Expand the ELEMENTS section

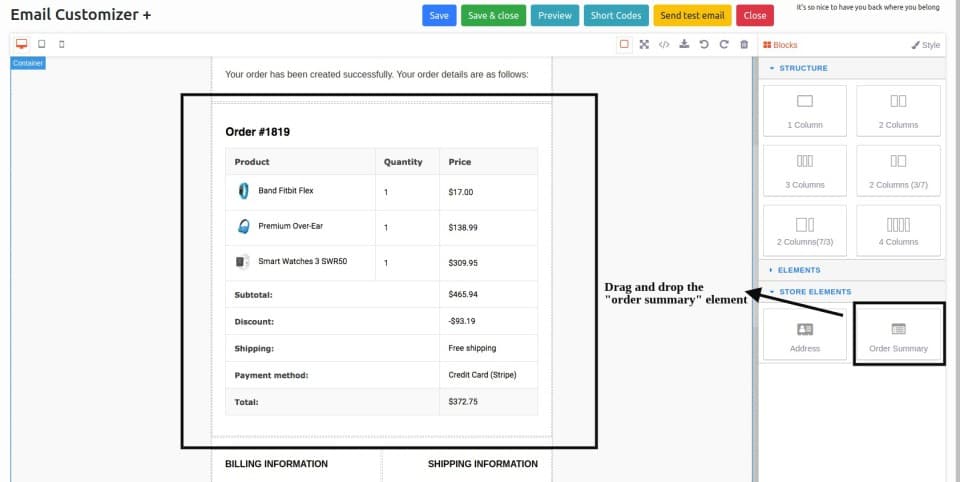852,269
